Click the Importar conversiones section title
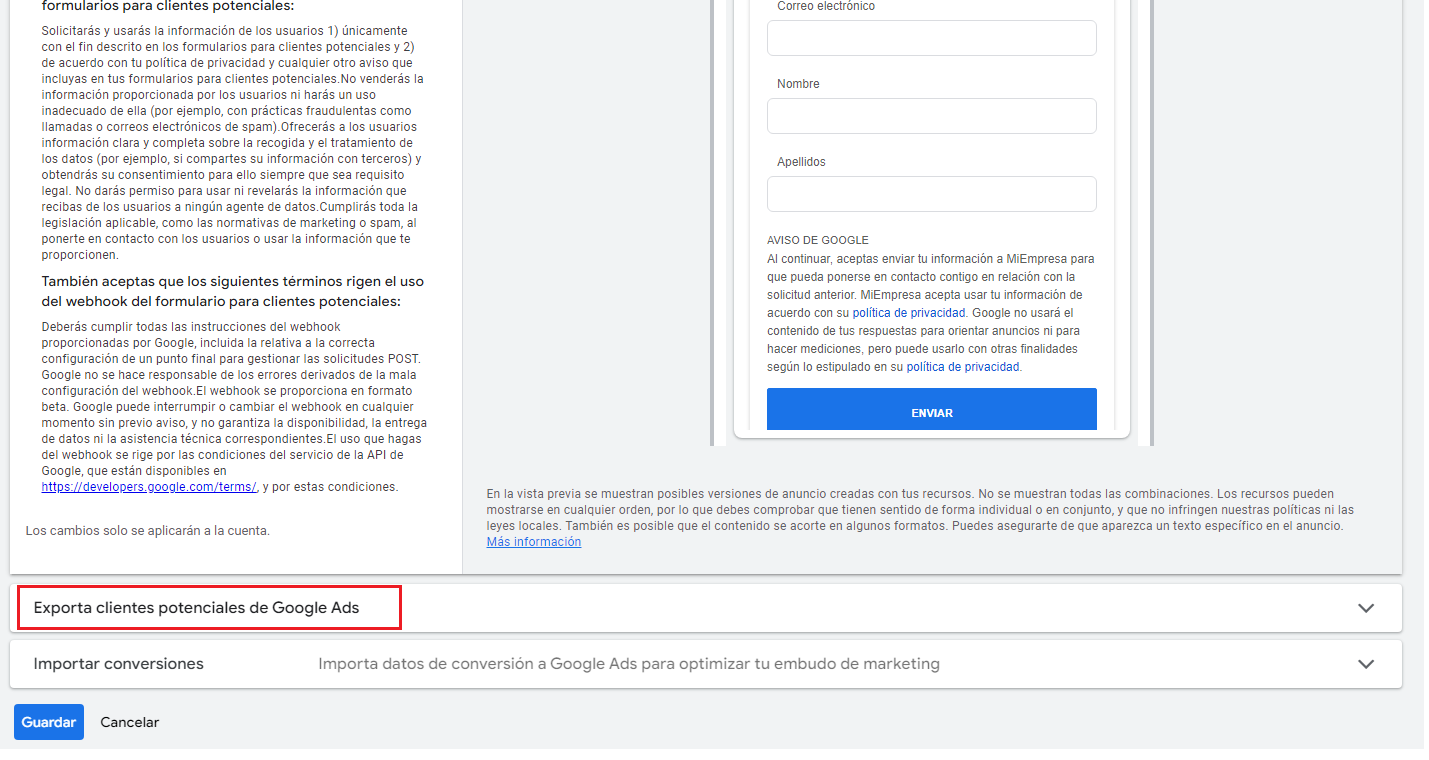 (118, 664)
